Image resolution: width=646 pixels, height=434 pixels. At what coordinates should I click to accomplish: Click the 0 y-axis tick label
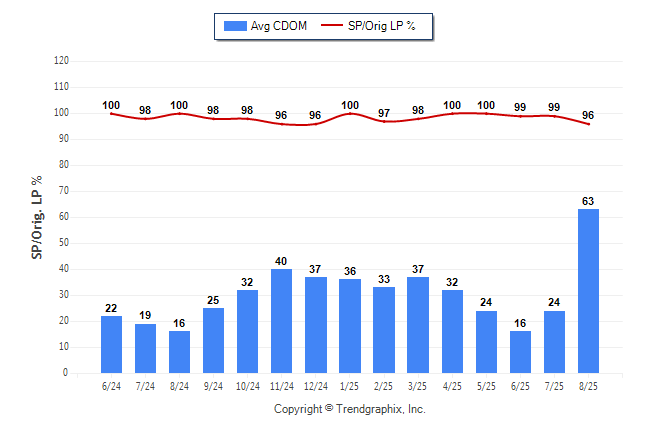[x=66, y=373]
